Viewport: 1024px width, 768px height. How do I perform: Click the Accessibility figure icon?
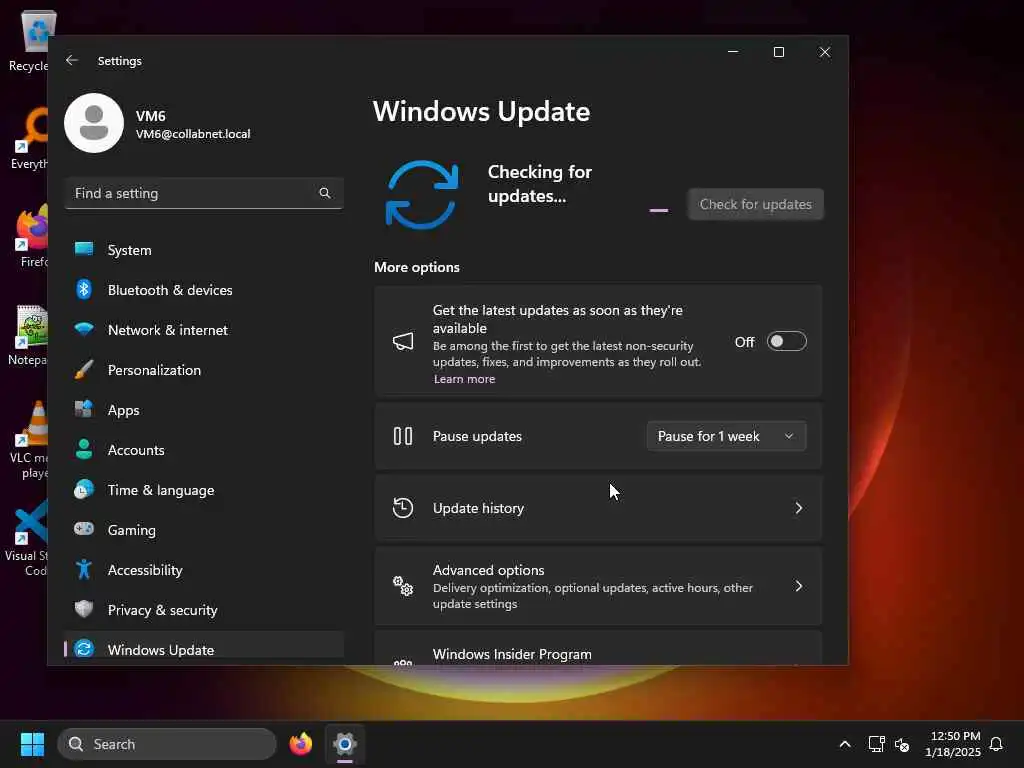(x=84, y=569)
